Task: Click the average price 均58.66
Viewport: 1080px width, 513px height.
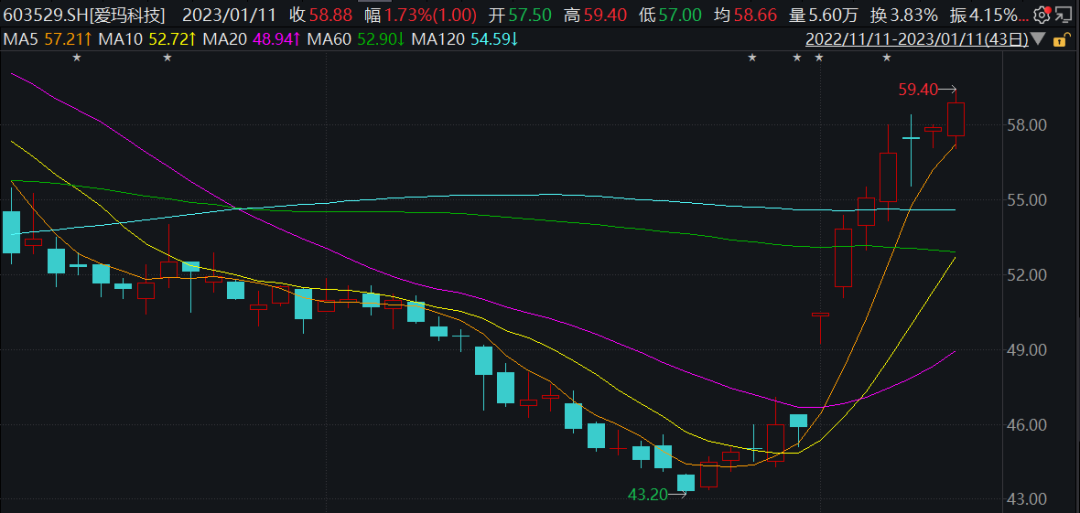Action: click(x=744, y=14)
